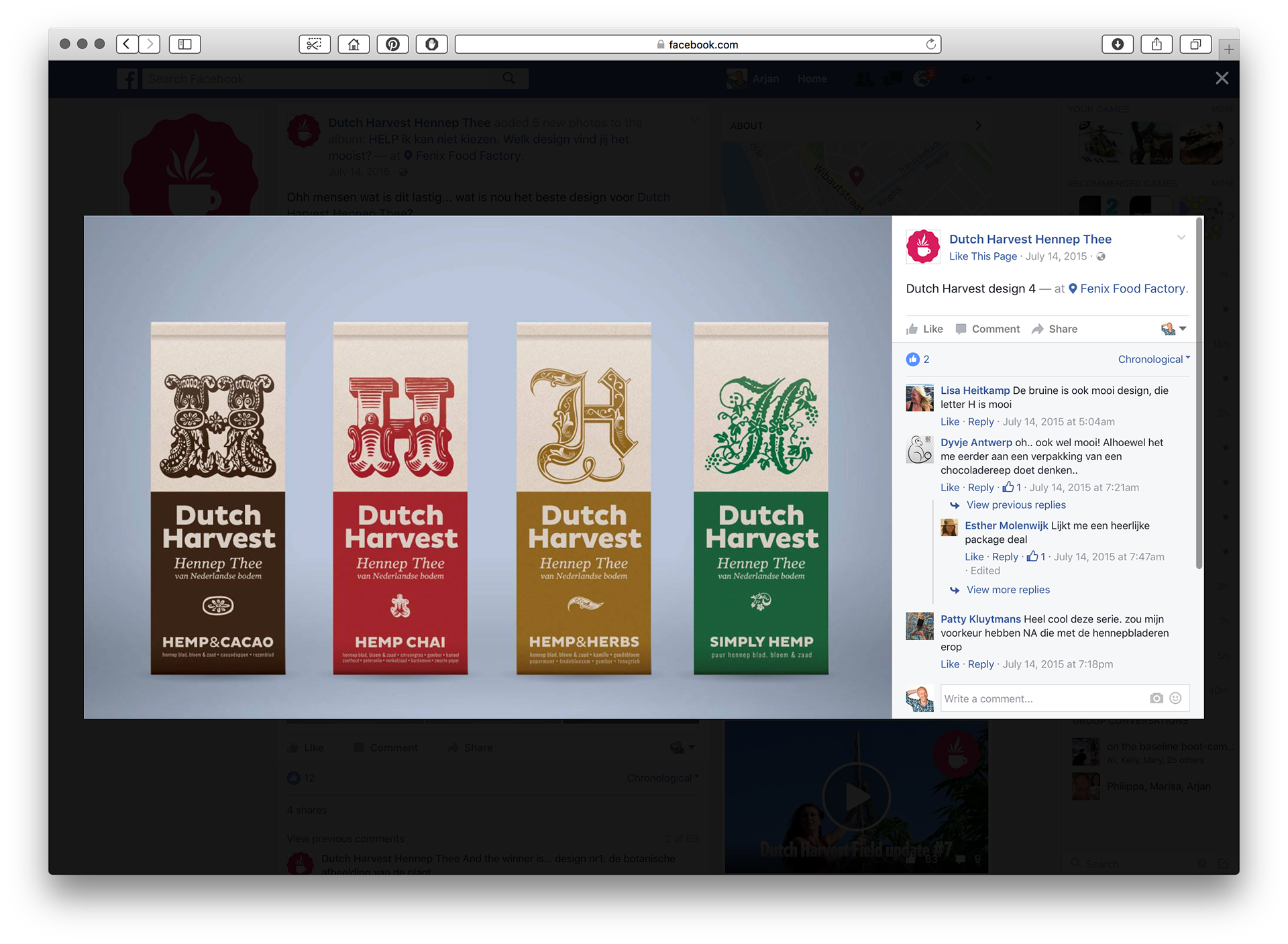Click Lisa Heitkamp's avatar picture
The image size is (1288, 944).
[x=919, y=398]
